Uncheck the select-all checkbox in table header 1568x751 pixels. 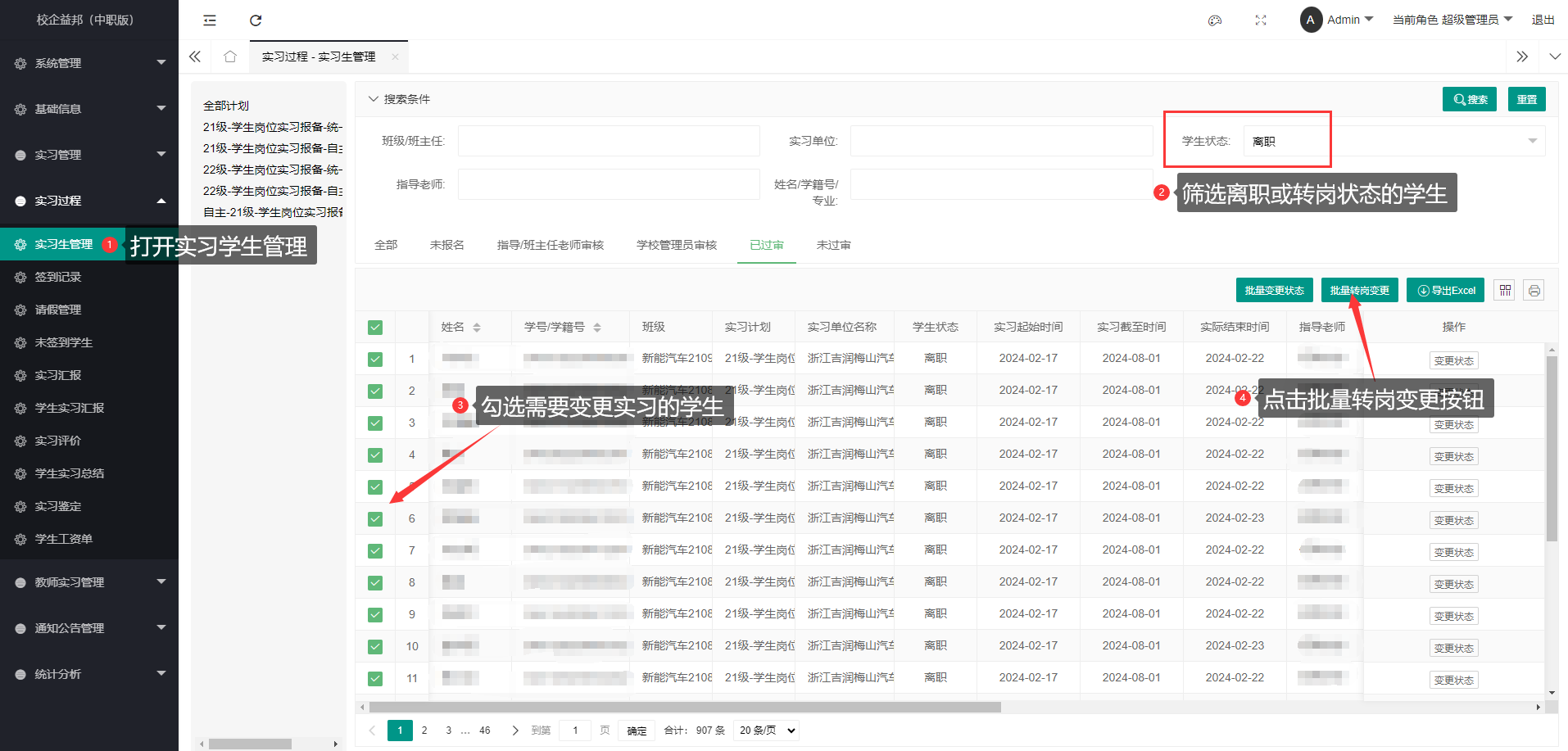(x=375, y=328)
